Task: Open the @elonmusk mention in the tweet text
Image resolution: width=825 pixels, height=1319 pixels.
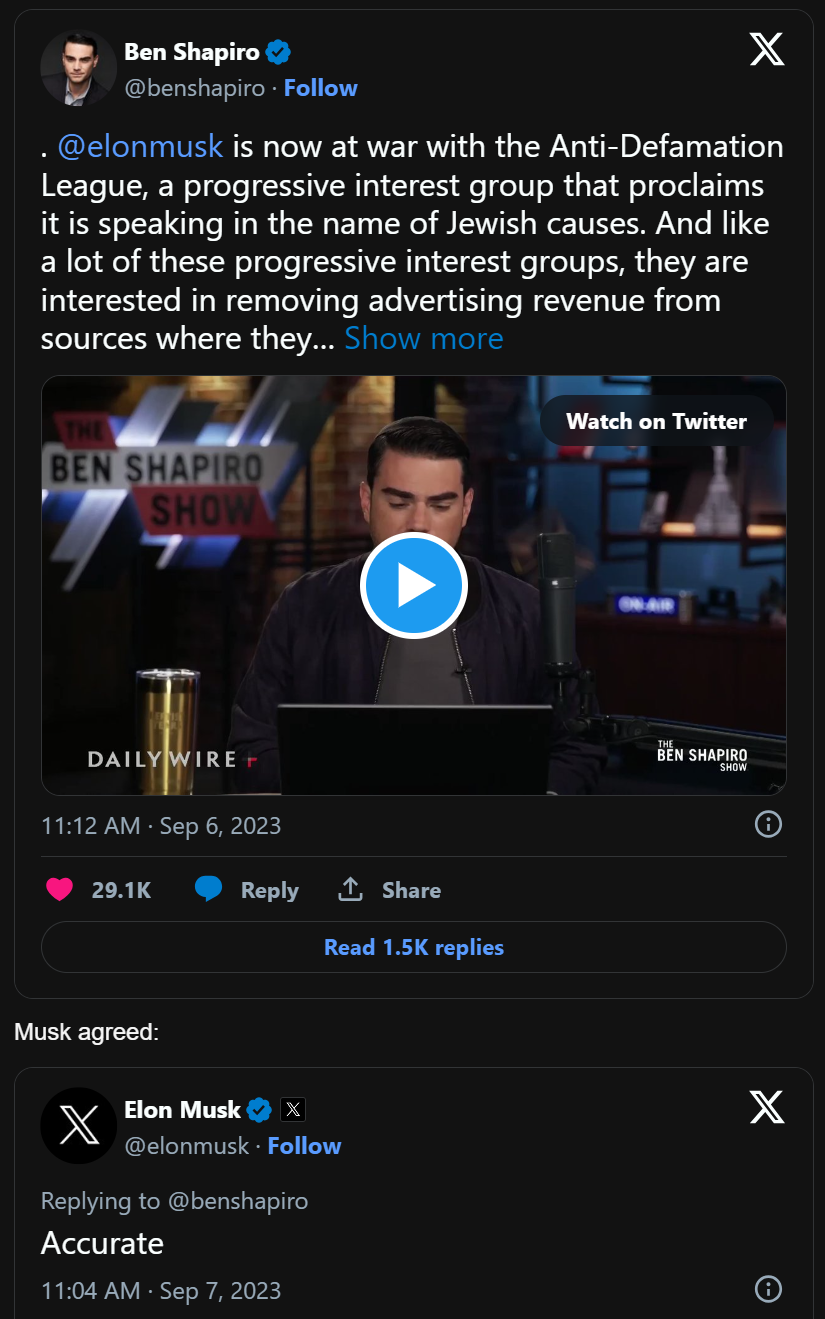Action: (x=140, y=147)
